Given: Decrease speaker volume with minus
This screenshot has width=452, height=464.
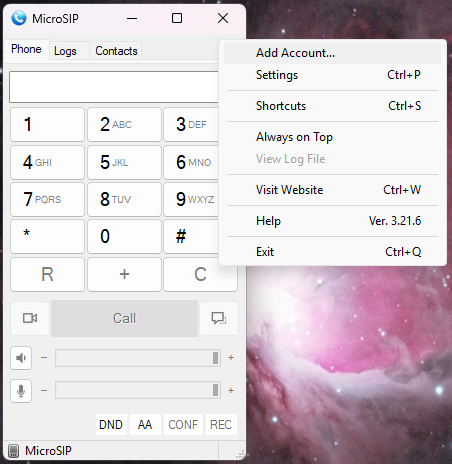Looking at the screenshot, I should [44, 358].
